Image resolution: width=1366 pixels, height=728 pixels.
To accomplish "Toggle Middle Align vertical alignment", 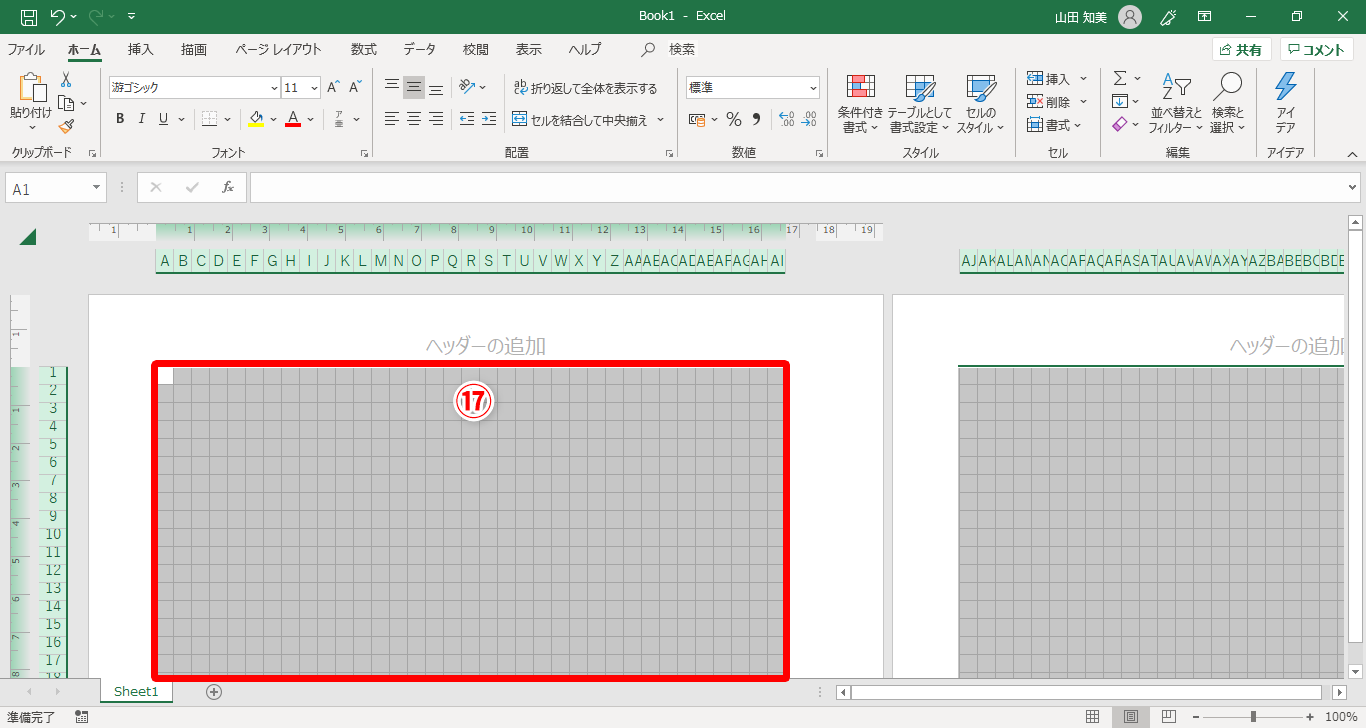I will (414, 87).
